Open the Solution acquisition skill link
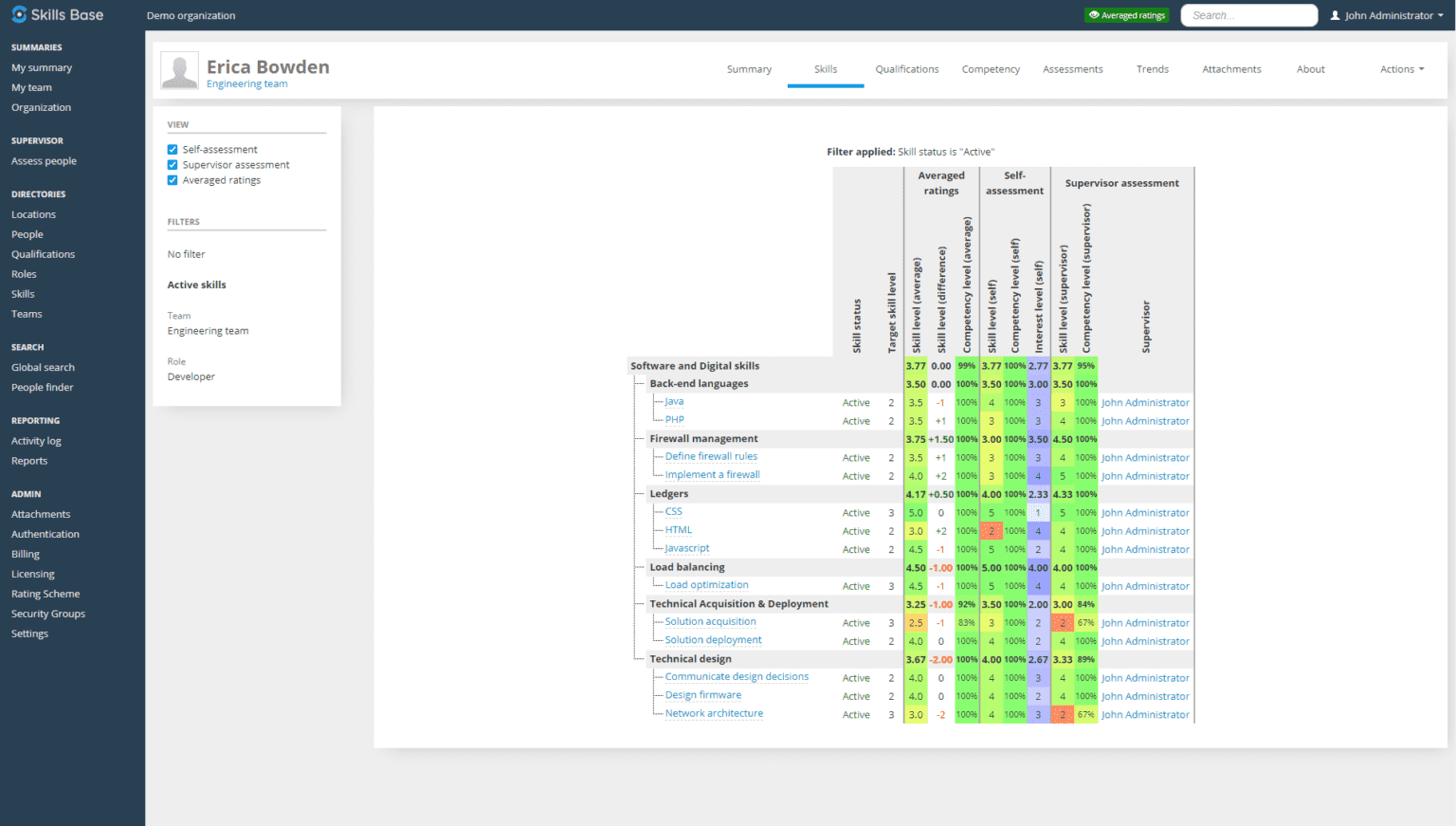The width and height of the screenshot is (1456, 826). point(711,622)
